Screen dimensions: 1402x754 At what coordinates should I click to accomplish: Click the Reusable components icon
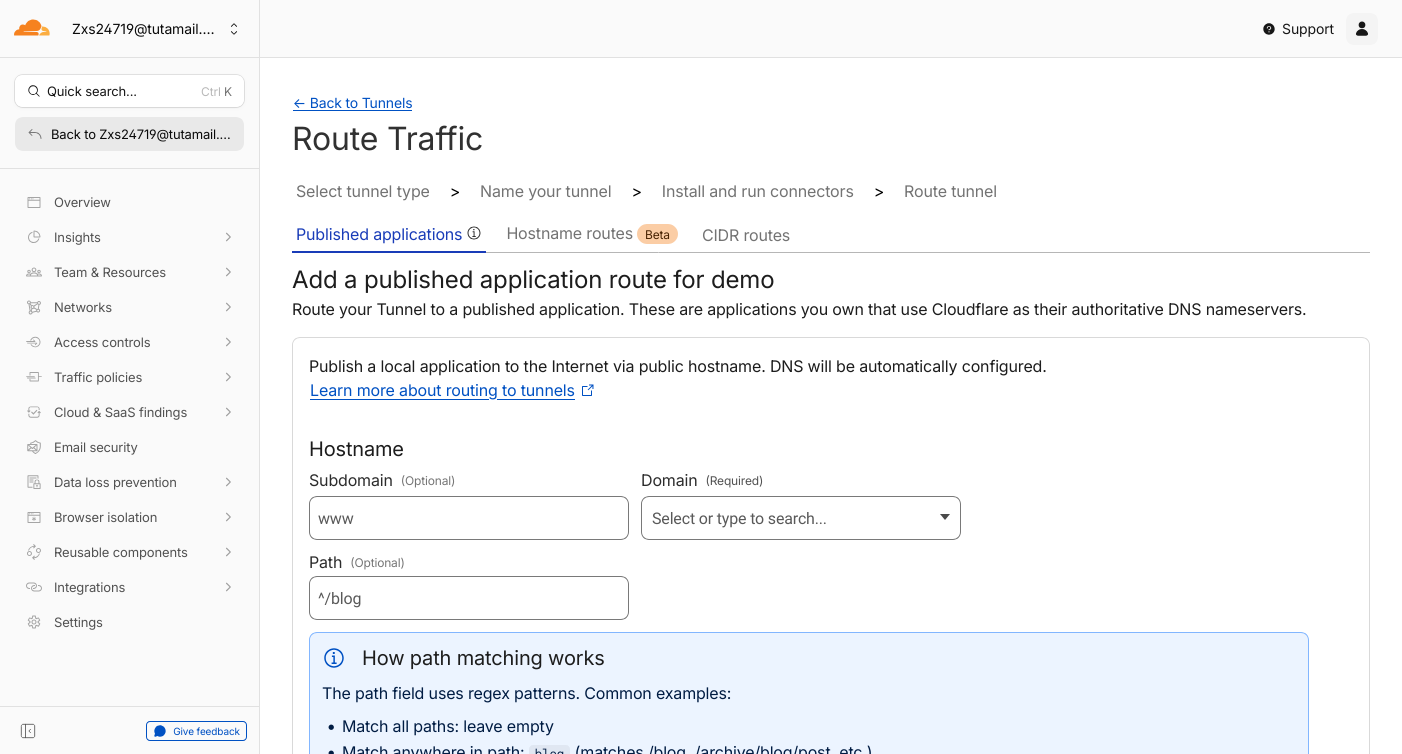[x=34, y=552]
